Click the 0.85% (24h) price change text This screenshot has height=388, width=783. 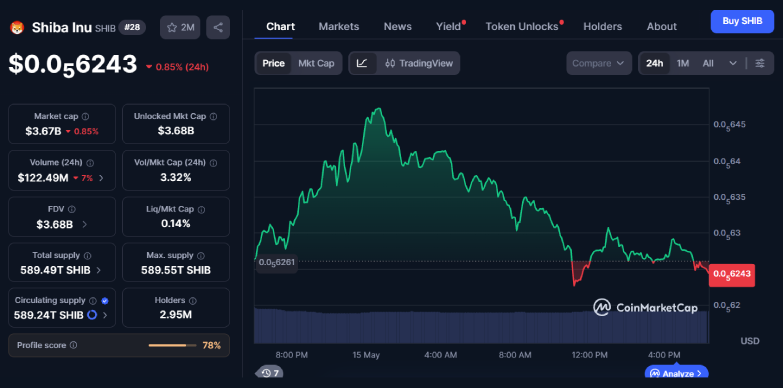pos(182,67)
